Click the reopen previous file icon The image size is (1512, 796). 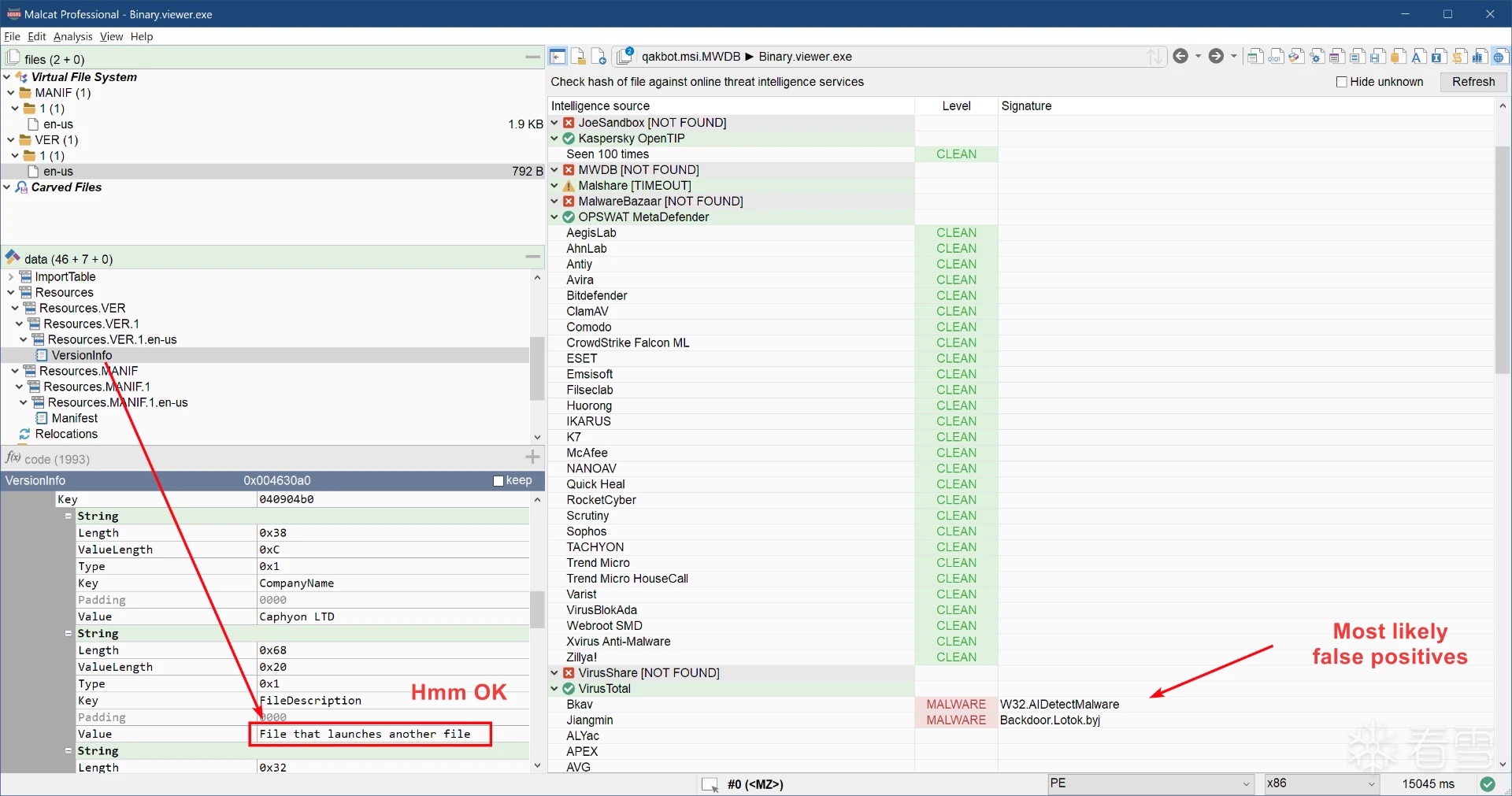598,56
